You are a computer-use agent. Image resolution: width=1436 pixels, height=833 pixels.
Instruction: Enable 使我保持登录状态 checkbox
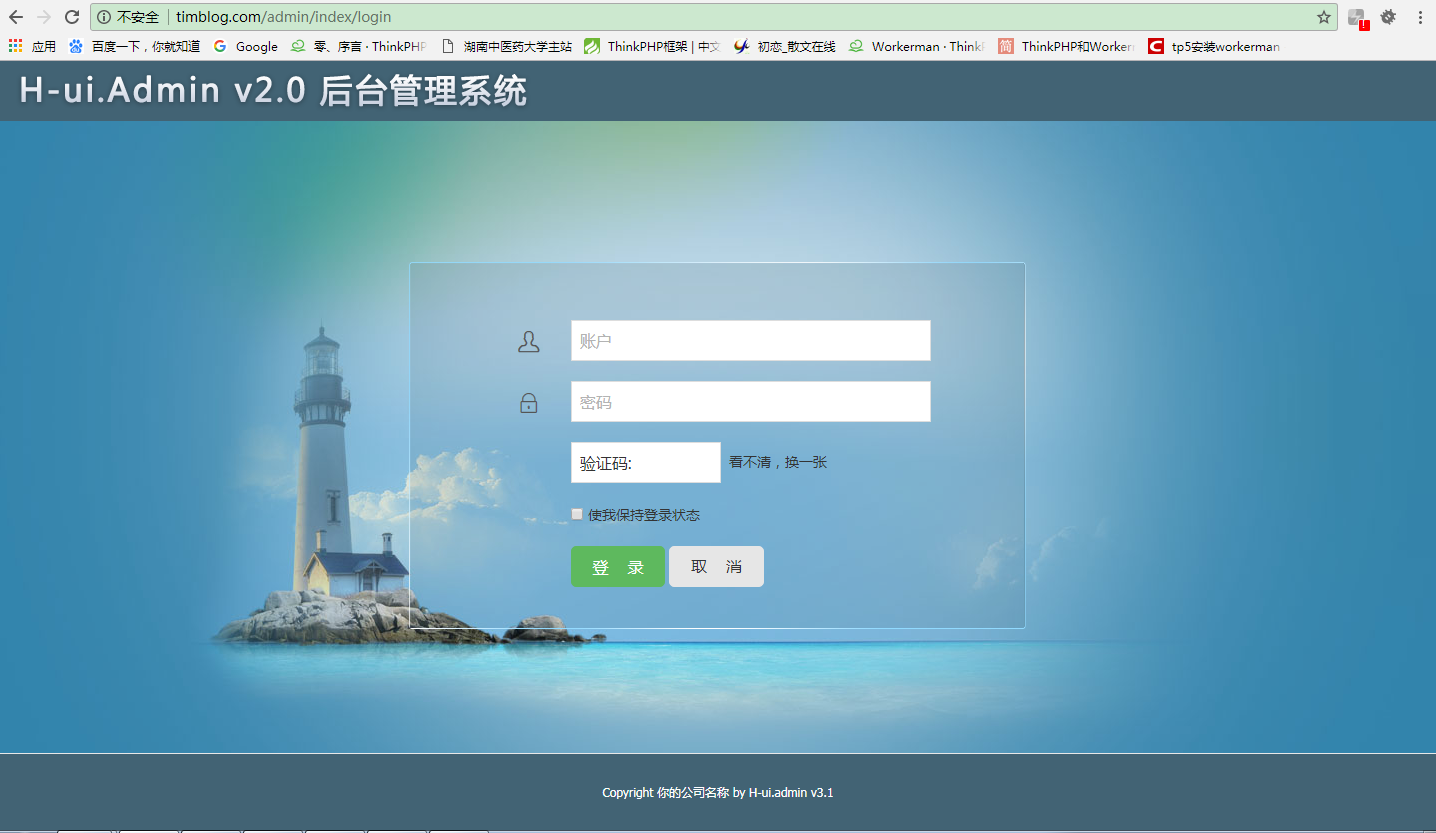coord(577,514)
